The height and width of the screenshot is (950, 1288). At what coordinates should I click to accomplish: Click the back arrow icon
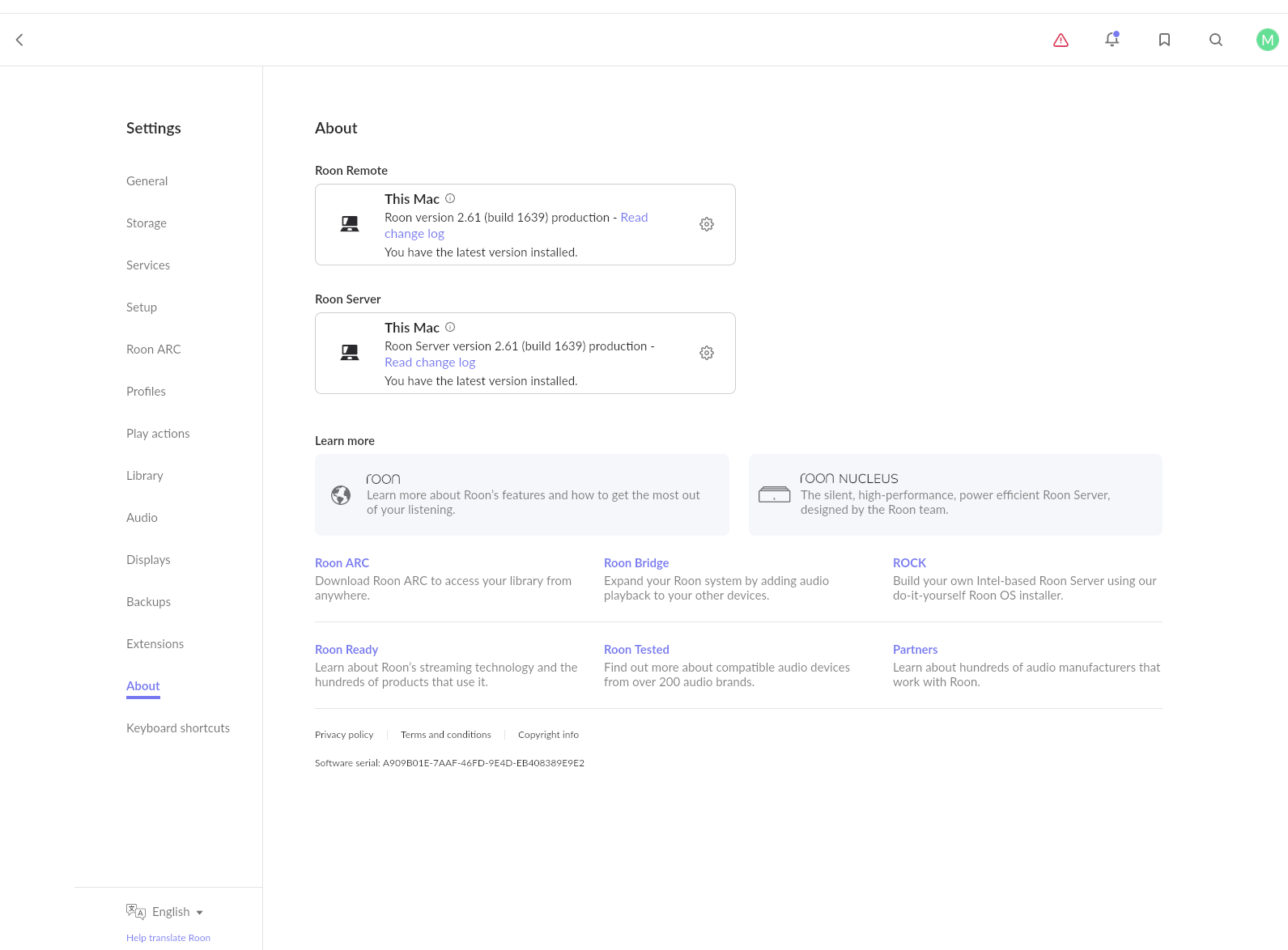pyautogui.click(x=19, y=40)
